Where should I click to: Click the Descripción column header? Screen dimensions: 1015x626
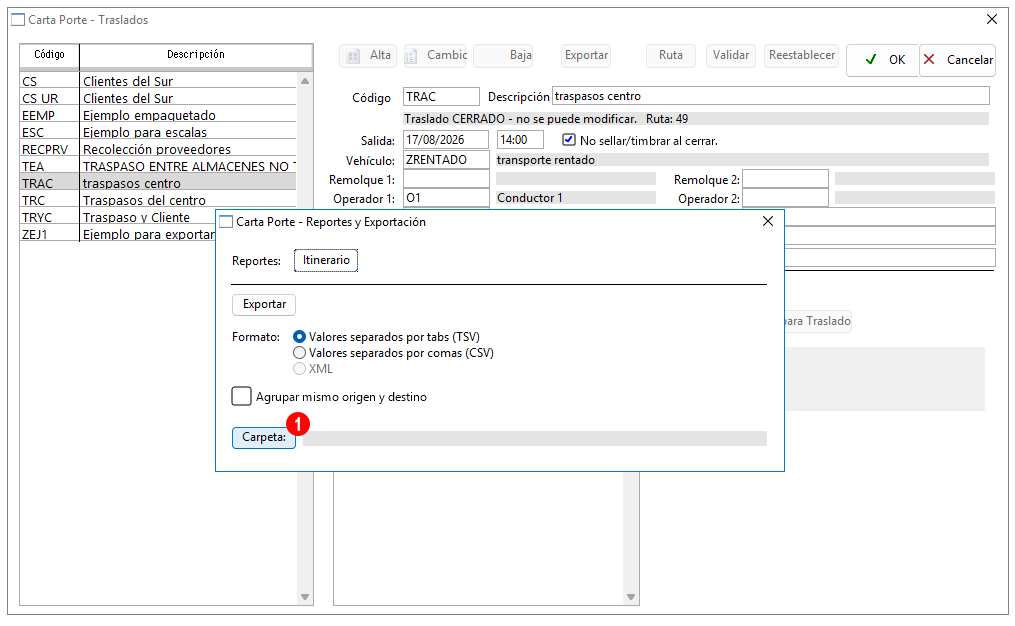coord(196,55)
